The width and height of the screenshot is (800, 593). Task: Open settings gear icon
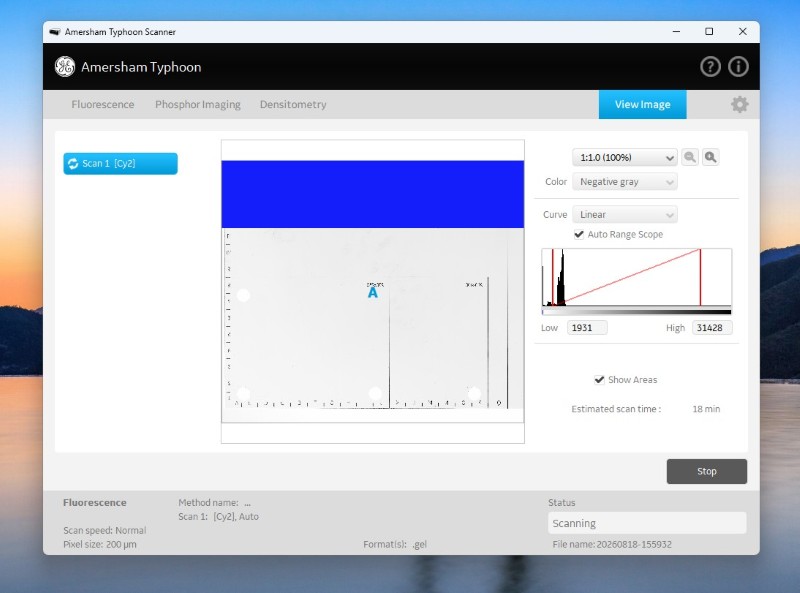(x=739, y=105)
